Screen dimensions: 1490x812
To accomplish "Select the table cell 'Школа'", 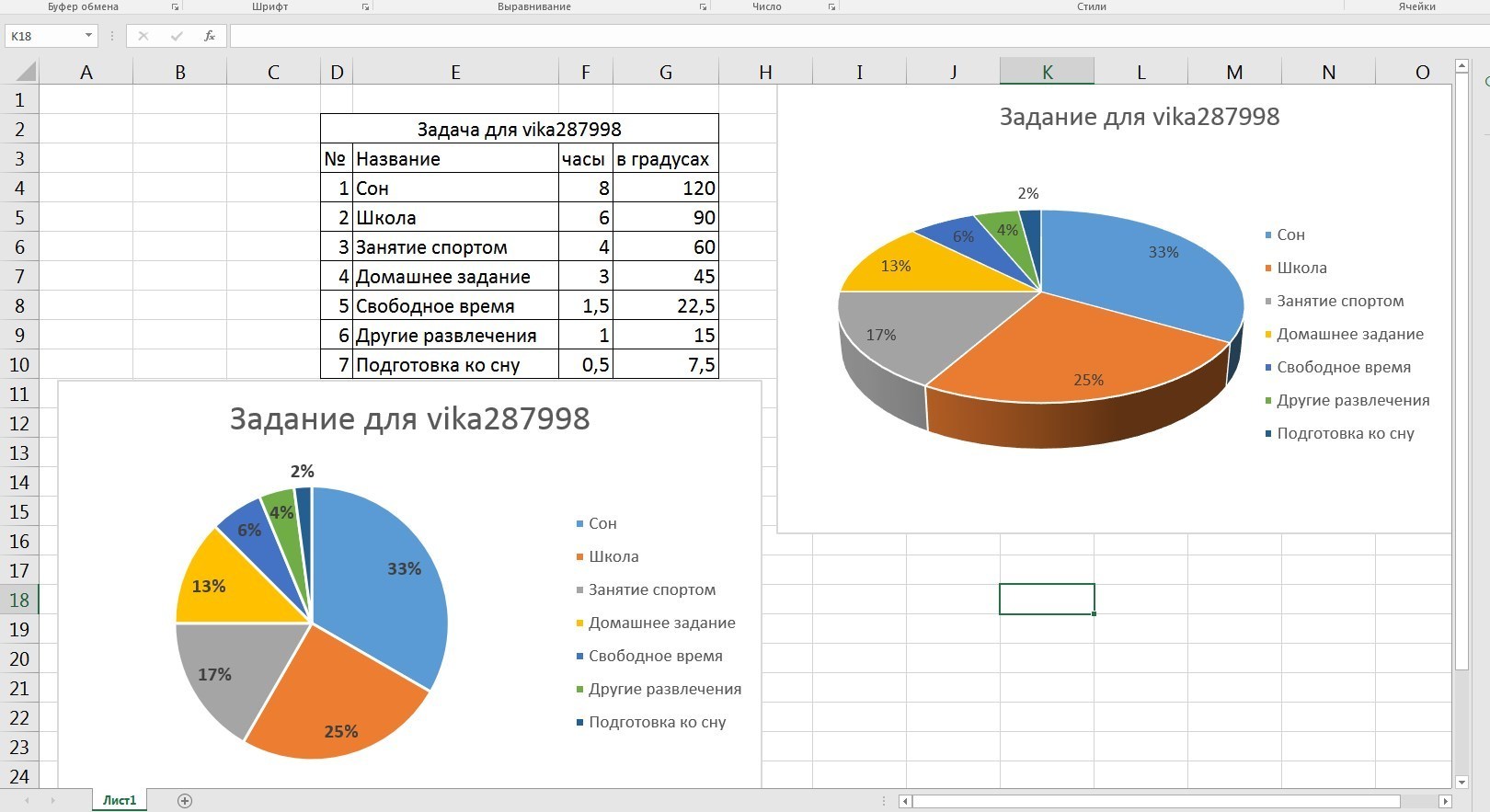I will click(455, 217).
